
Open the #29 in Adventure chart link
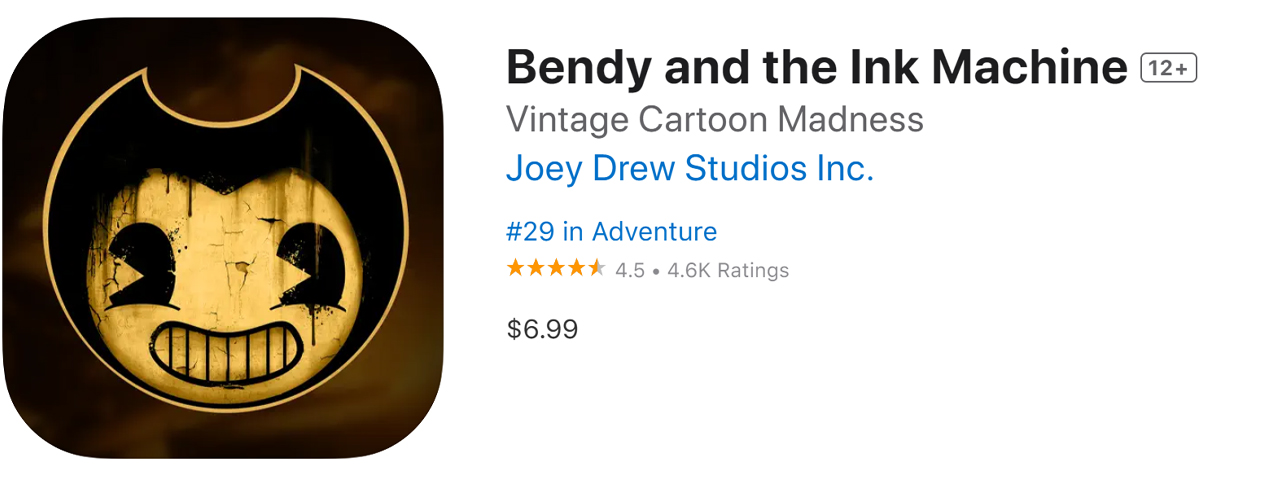[x=611, y=232]
